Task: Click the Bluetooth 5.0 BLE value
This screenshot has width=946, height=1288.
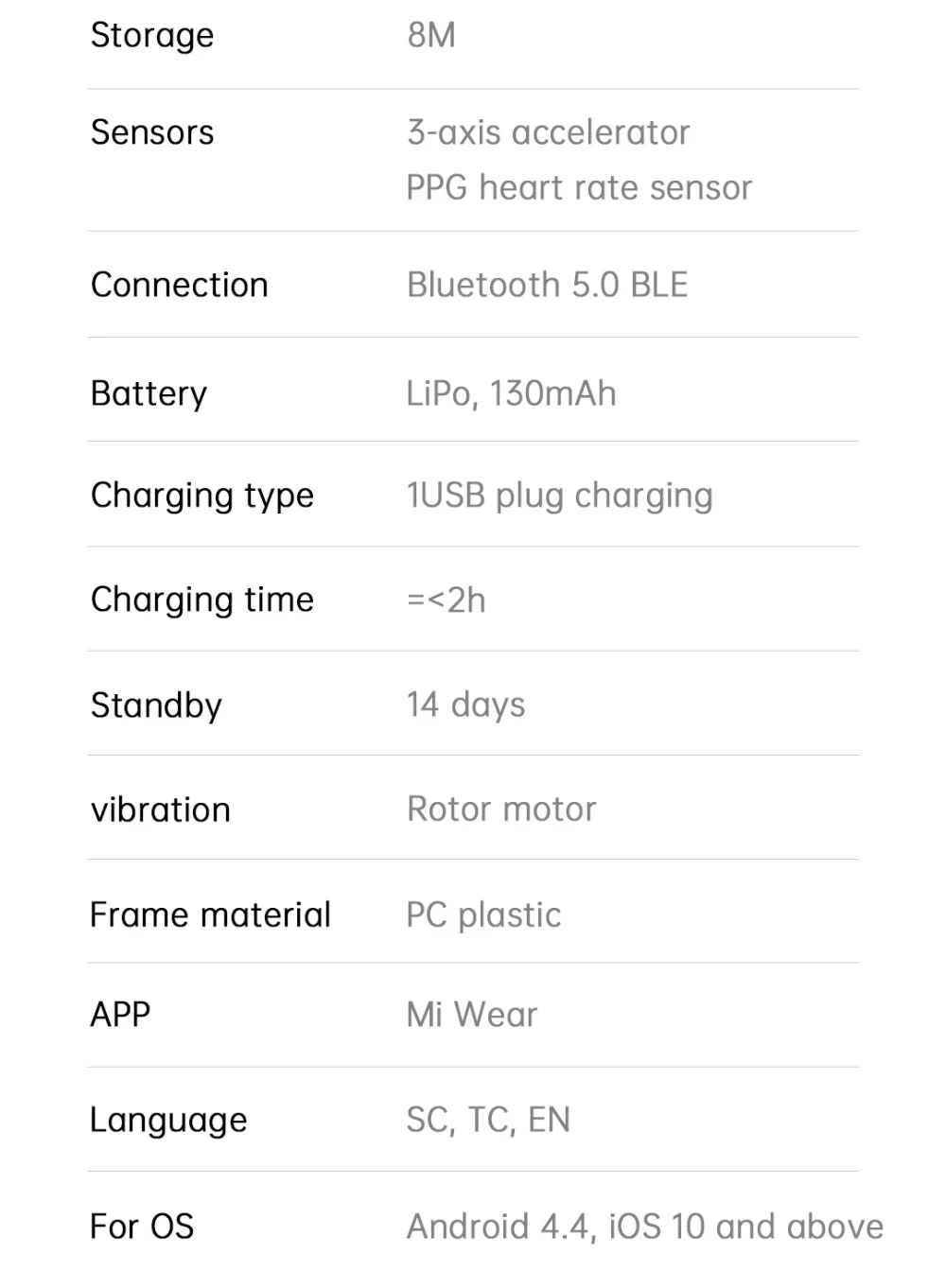Action: click(x=548, y=286)
